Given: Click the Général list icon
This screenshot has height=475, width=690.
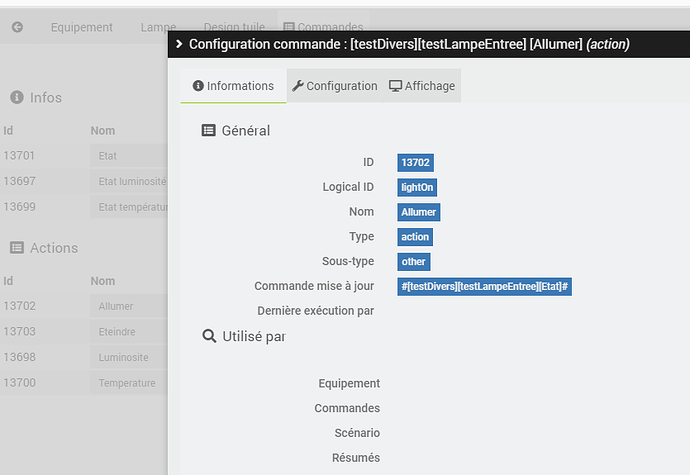Looking at the screenshot, I should pyautogui.click(x=209, y=130).
